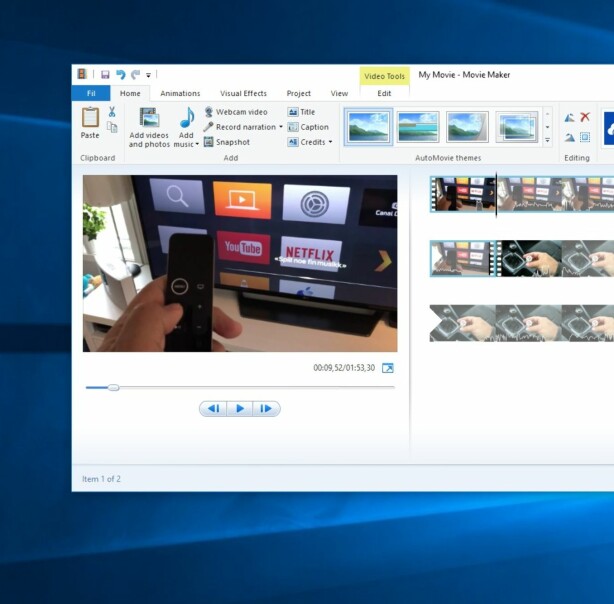The image size is (614, 604).
Task: Click the preview seek slider handle
Action: pos(113,388)
